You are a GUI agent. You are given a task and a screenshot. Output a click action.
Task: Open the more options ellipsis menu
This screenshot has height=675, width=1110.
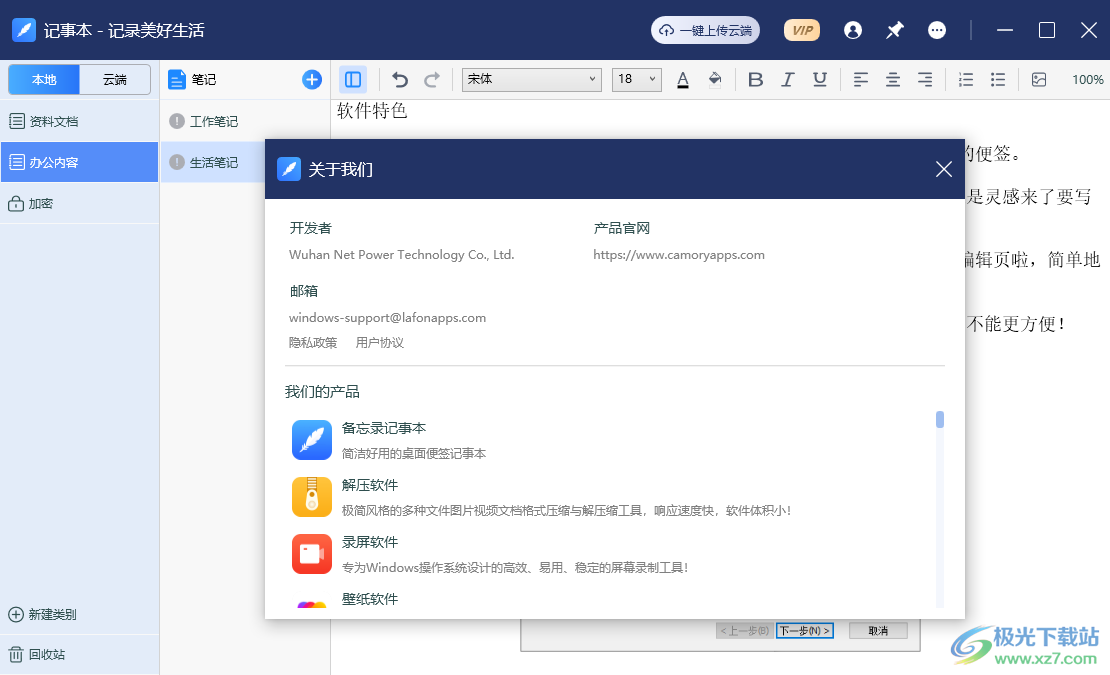tap(937, 30)
